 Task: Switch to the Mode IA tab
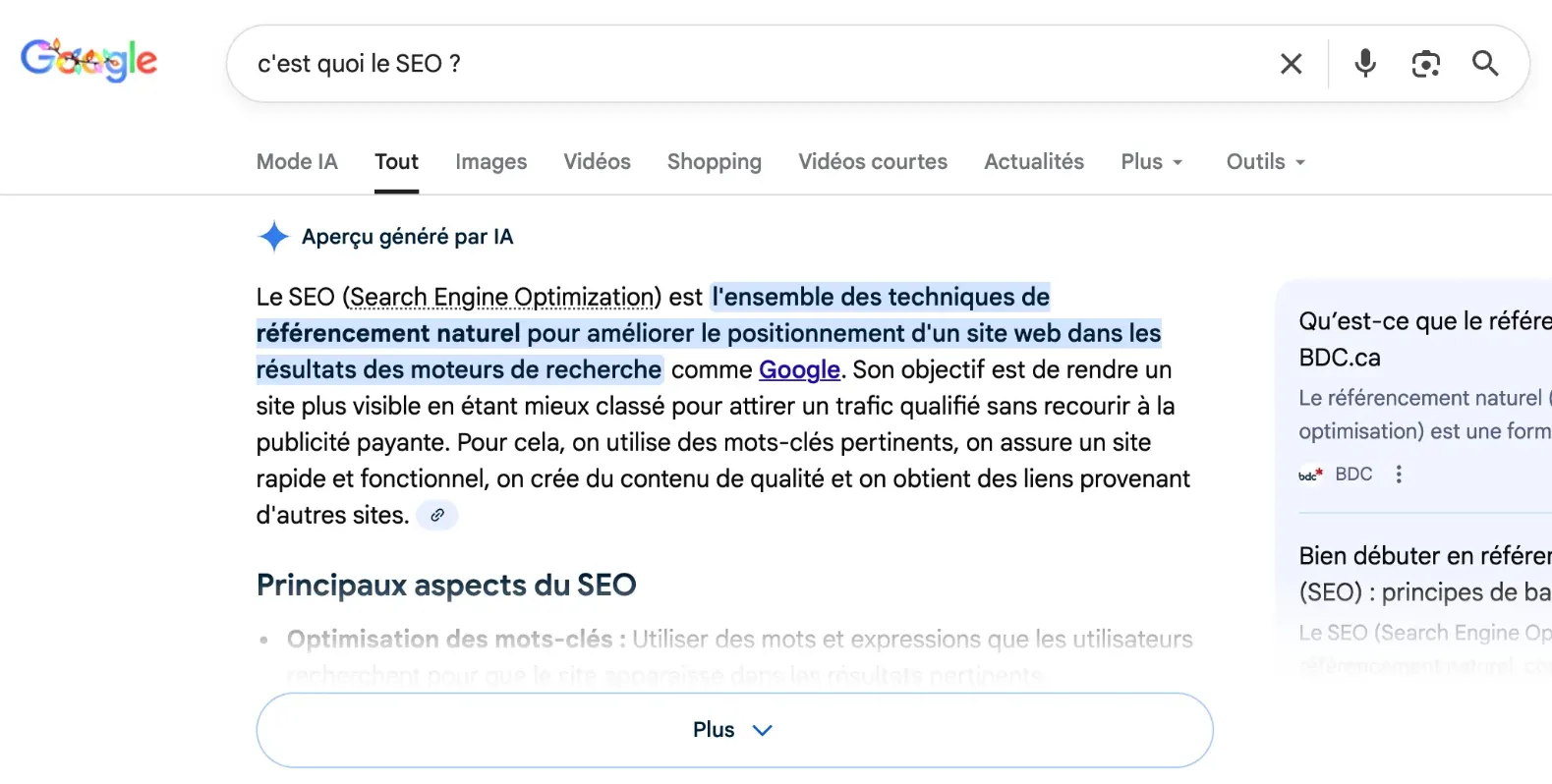[297, 162]
